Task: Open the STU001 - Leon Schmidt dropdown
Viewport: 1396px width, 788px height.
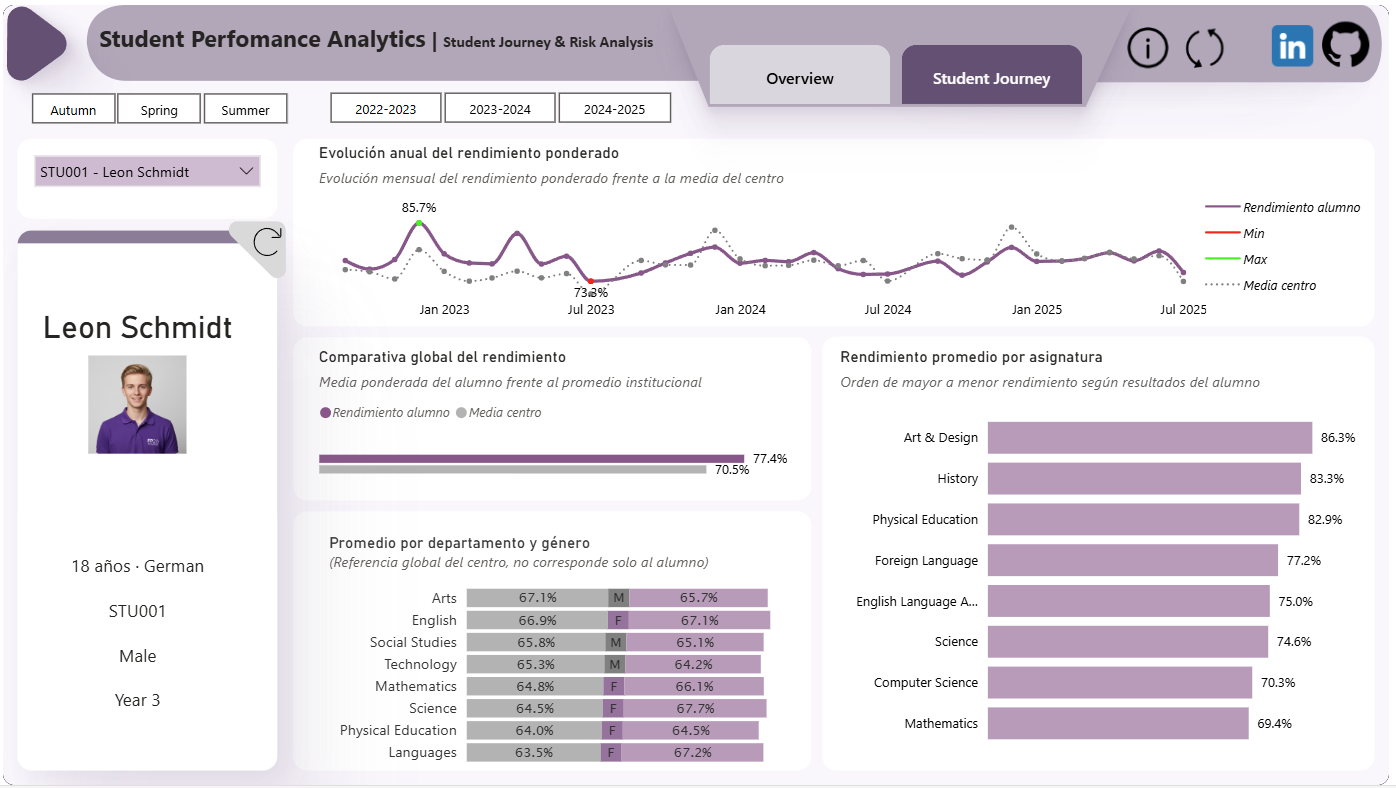Action: click(147, 171)
